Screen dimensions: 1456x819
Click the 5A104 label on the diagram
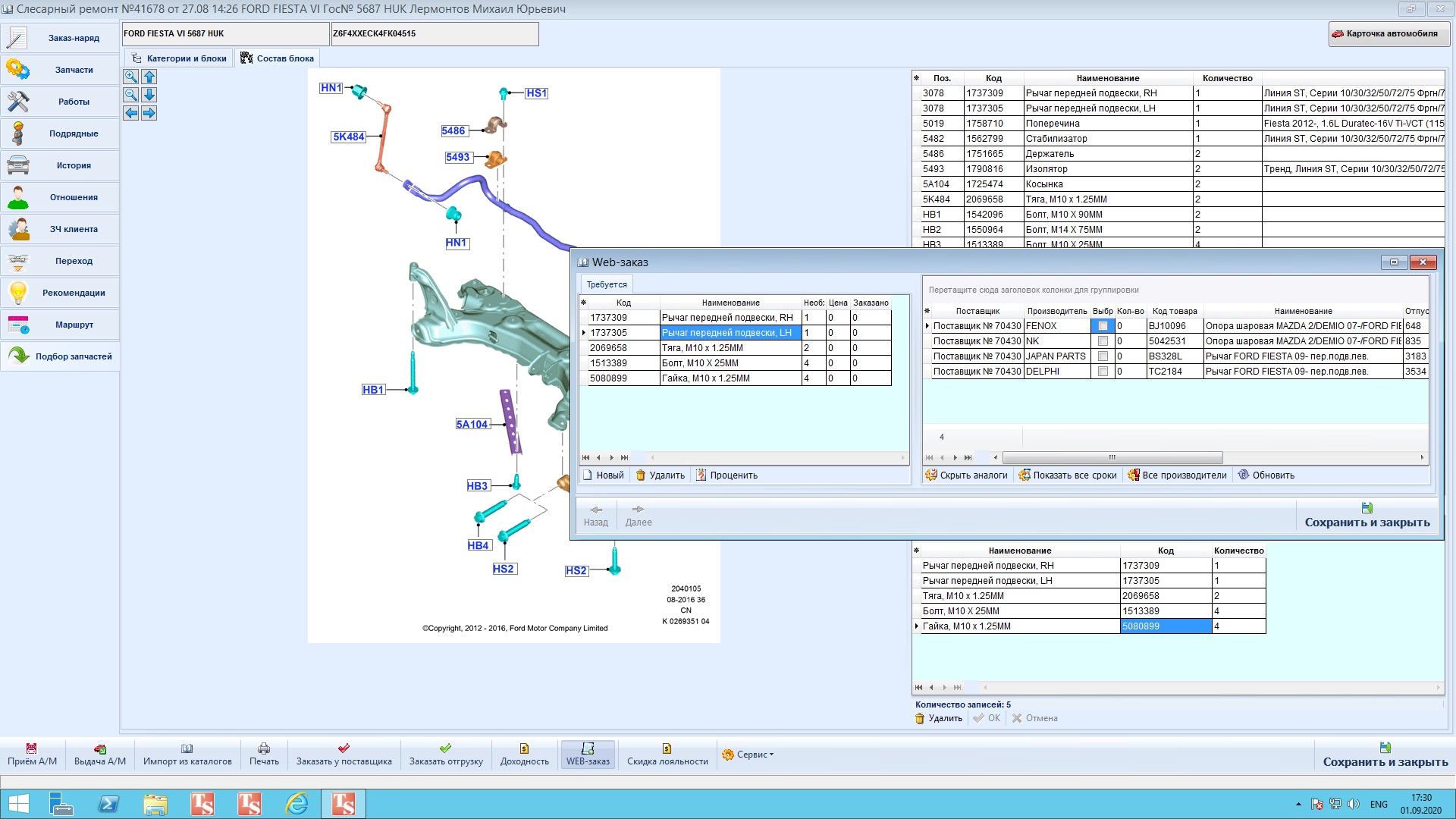pyautogui.click(x=472, y=425)
